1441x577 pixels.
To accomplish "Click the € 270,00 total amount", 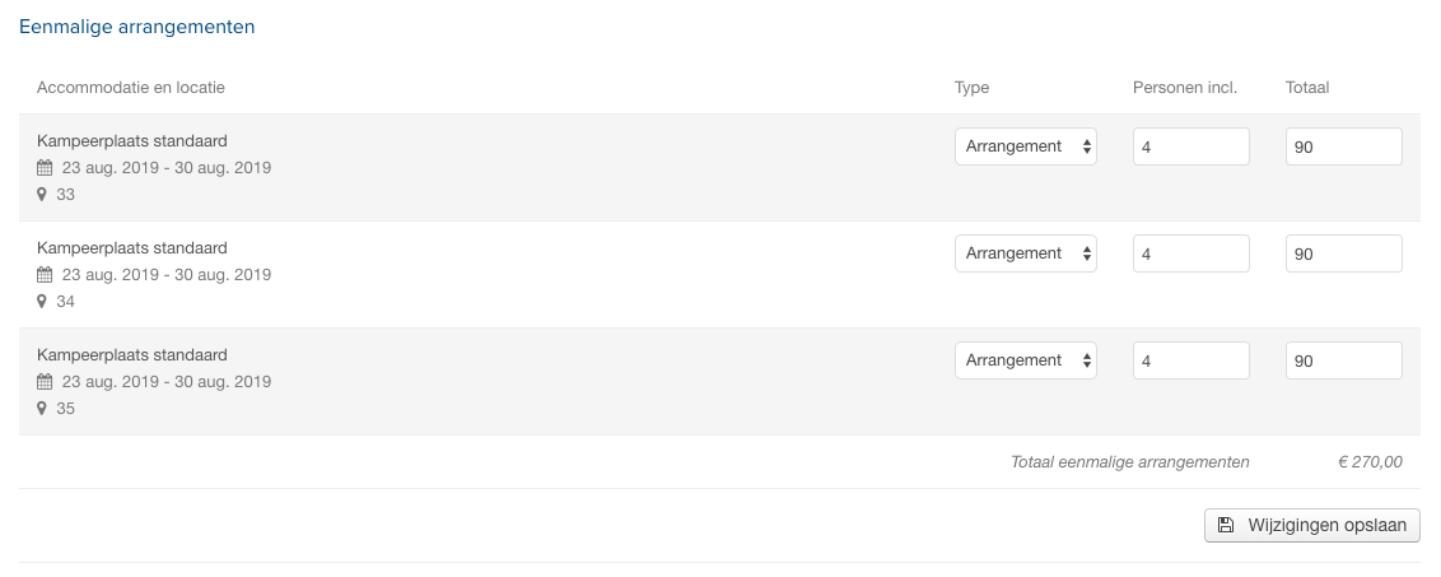I will click(1369, 462).
